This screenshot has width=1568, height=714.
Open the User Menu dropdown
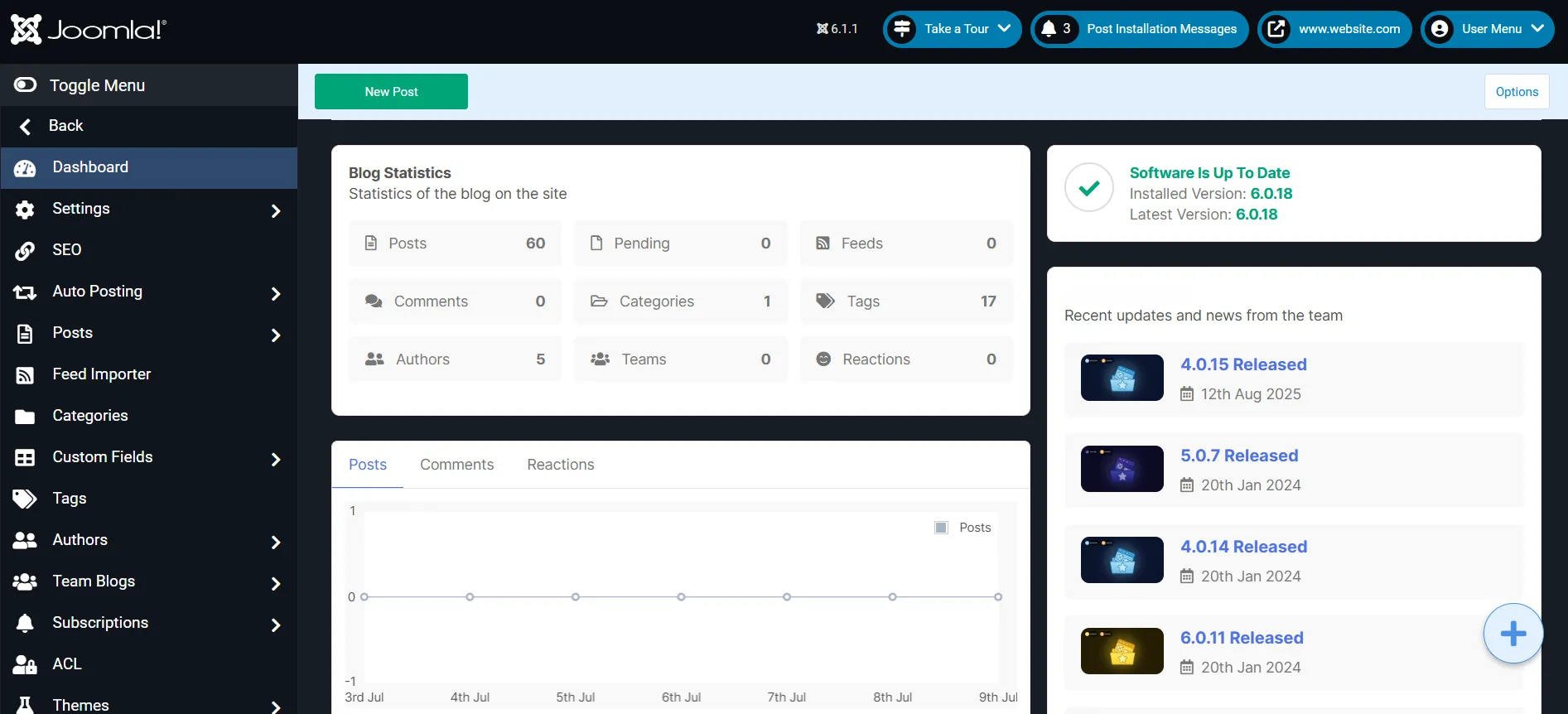point(1488,29)
